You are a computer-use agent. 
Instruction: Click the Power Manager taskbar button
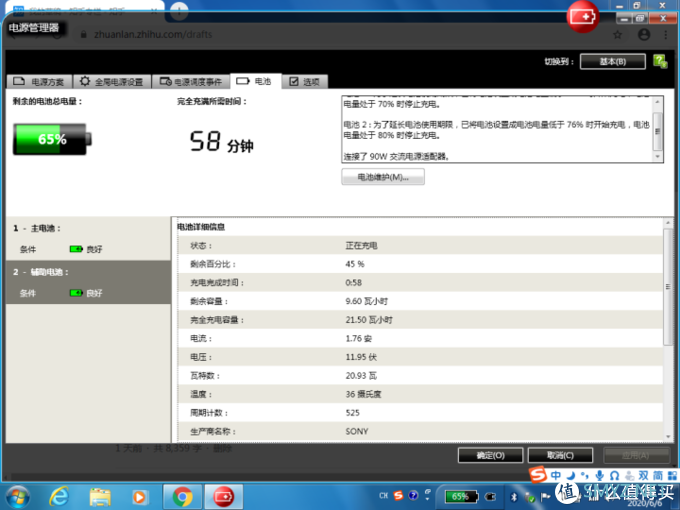click(x=224, y=497)
